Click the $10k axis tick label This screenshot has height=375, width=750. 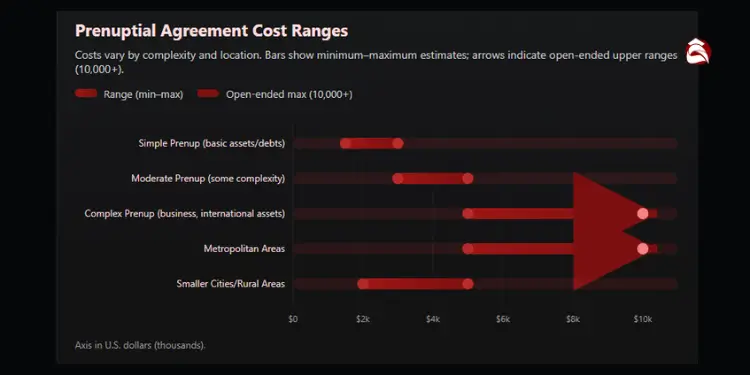(643, 320)
